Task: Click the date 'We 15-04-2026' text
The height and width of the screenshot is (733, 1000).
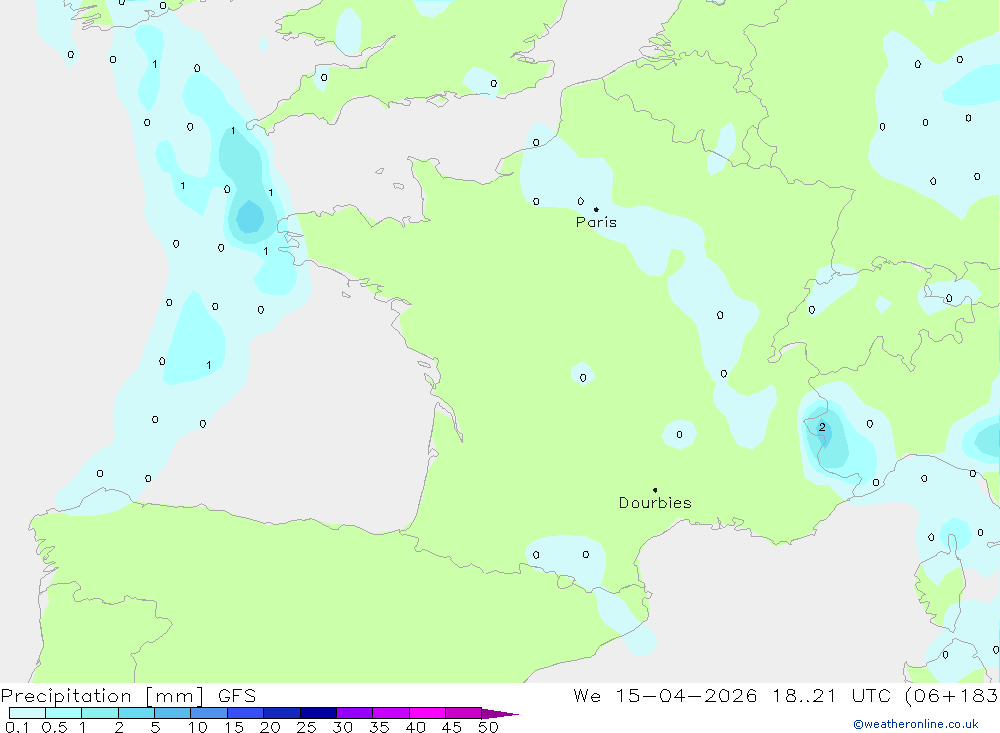Action: (x=665, y=695)
